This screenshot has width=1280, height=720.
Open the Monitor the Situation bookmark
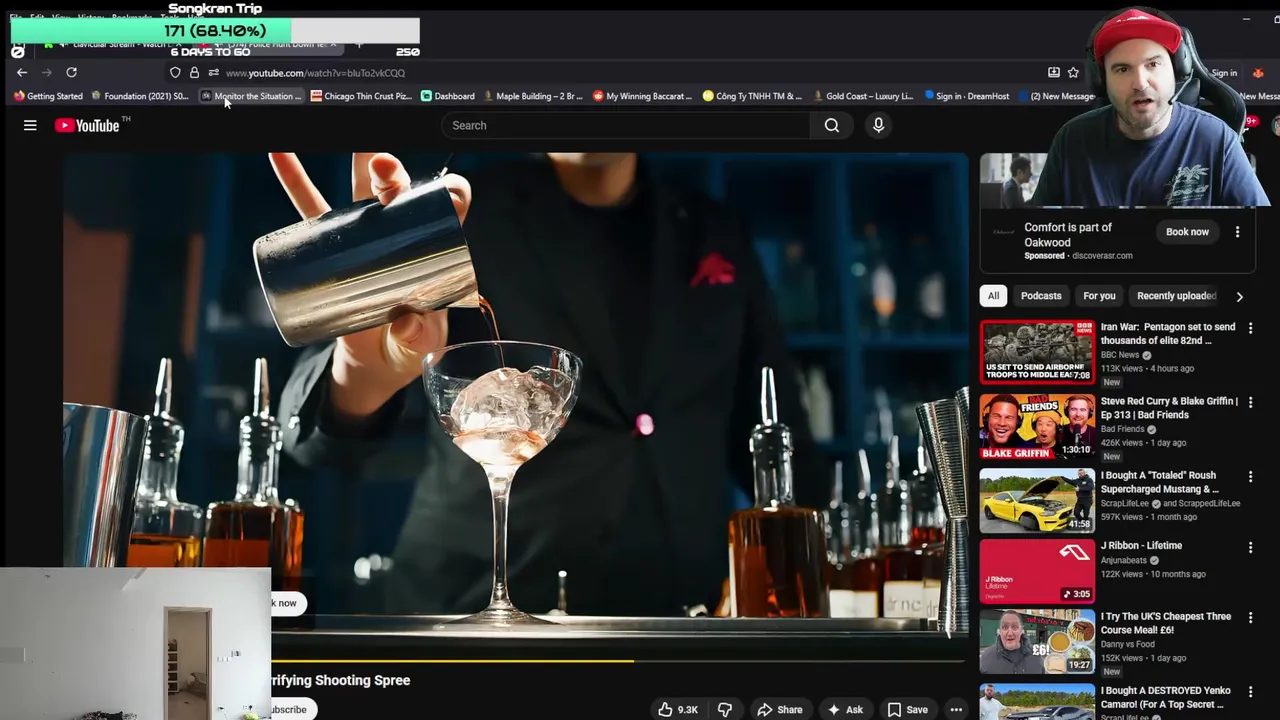click(251, 96)
